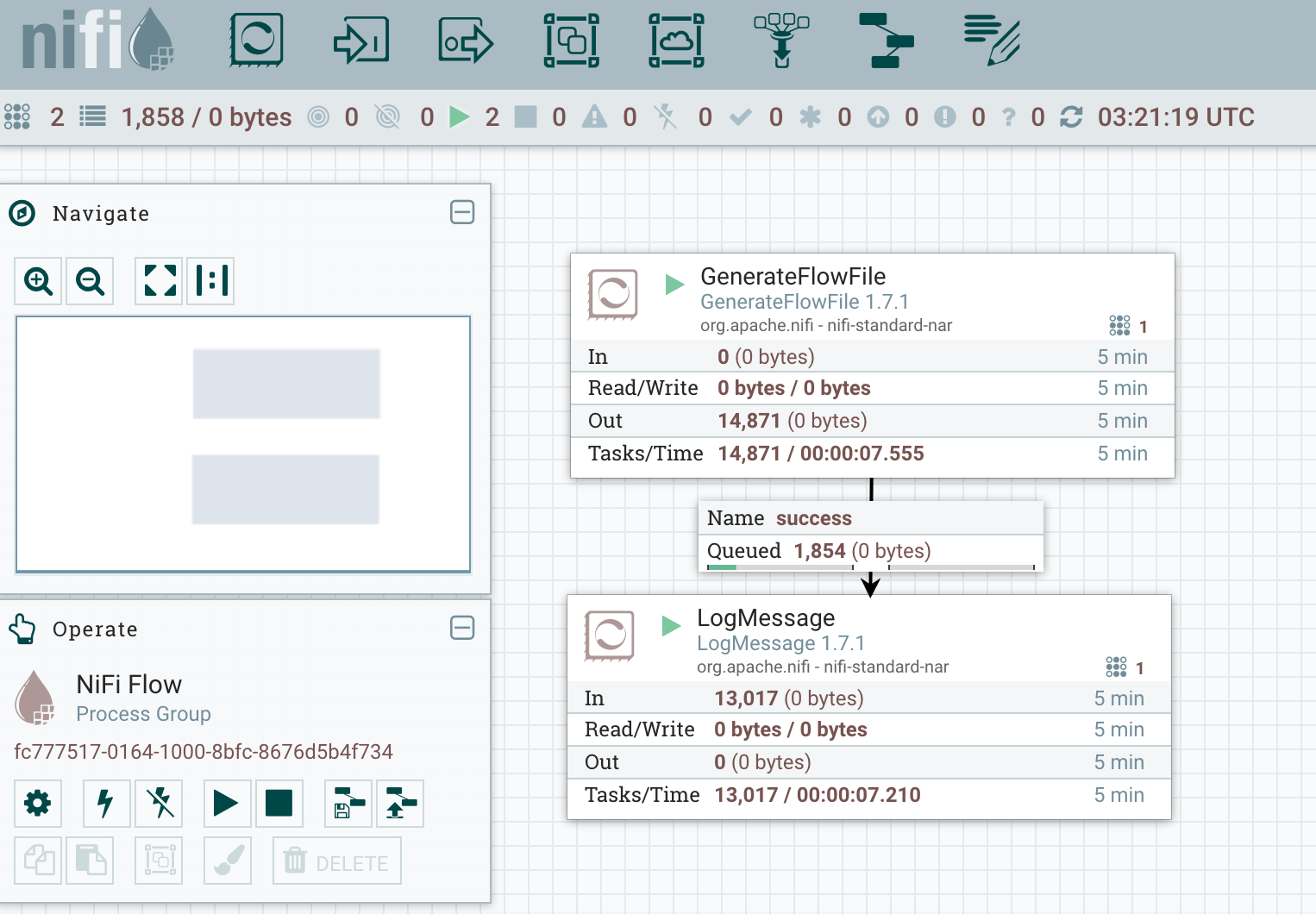Click the 03:21:19 UTC timestamp

tap(1176, 116)
